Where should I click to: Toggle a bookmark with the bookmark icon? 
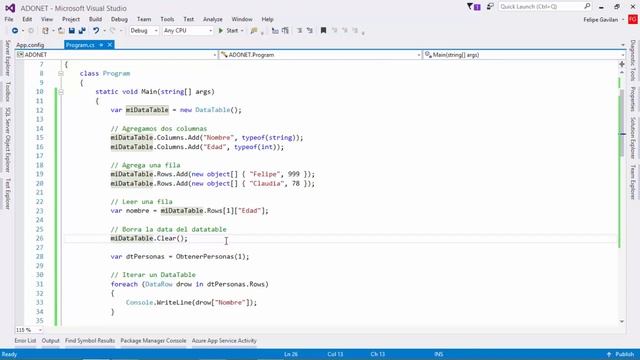323,31
